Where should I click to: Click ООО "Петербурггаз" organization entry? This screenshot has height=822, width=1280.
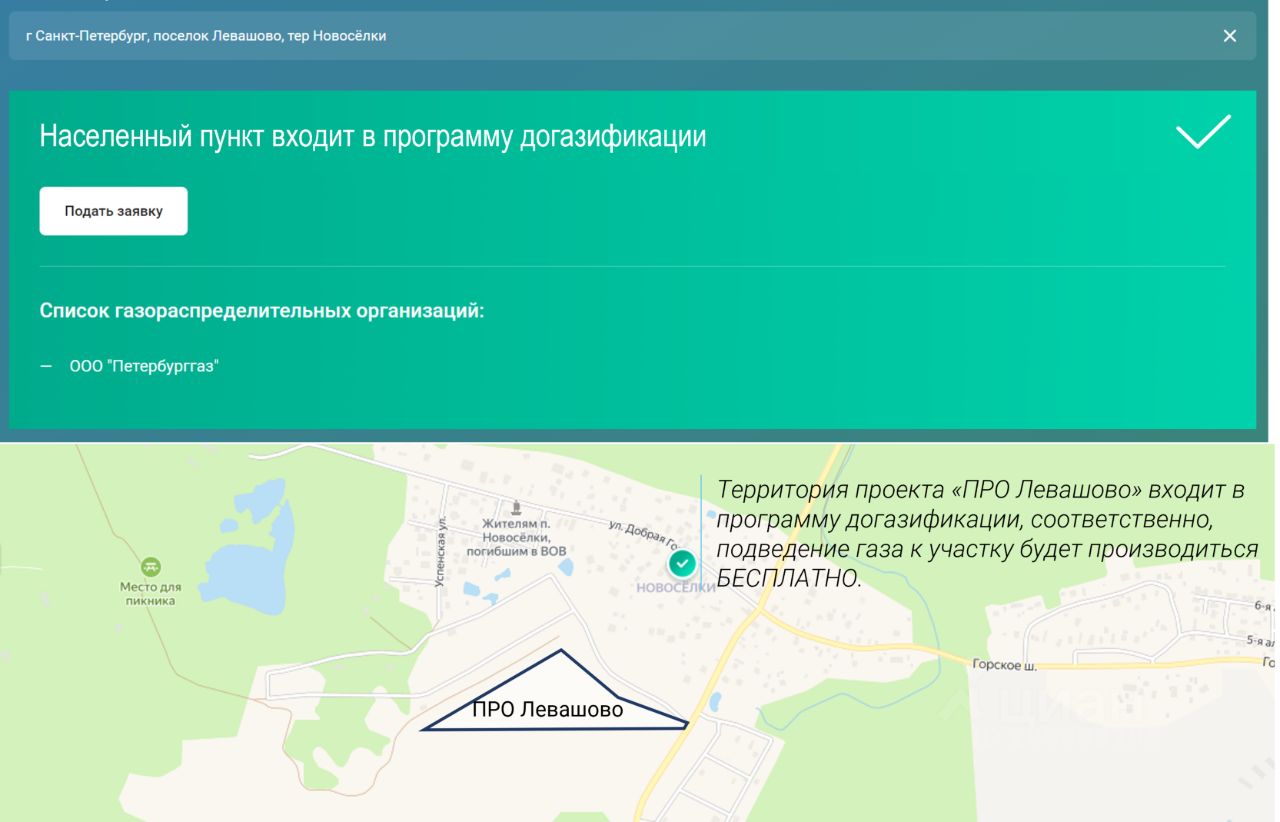(144, 367)
